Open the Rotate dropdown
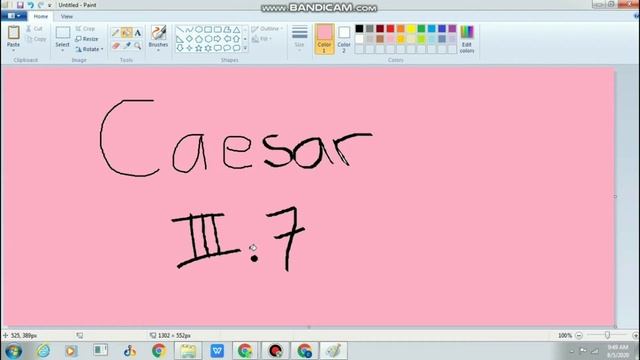This screenshot has height=360, width=640. point(89,49)
